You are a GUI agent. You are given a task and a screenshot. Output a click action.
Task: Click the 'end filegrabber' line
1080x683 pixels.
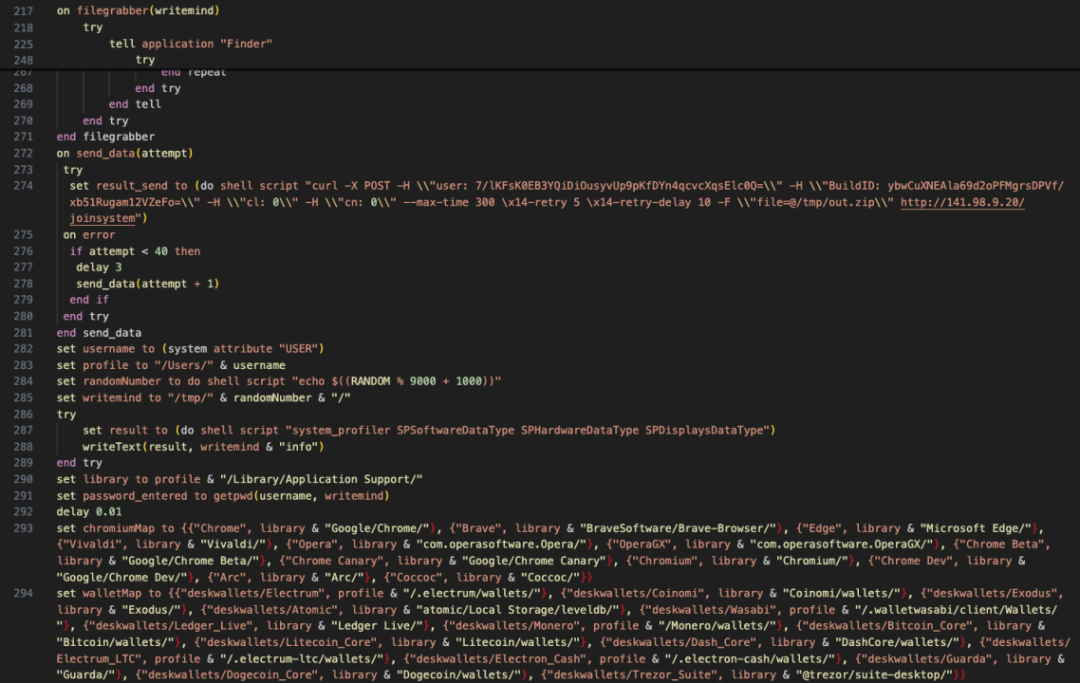(x=105, y=136)
